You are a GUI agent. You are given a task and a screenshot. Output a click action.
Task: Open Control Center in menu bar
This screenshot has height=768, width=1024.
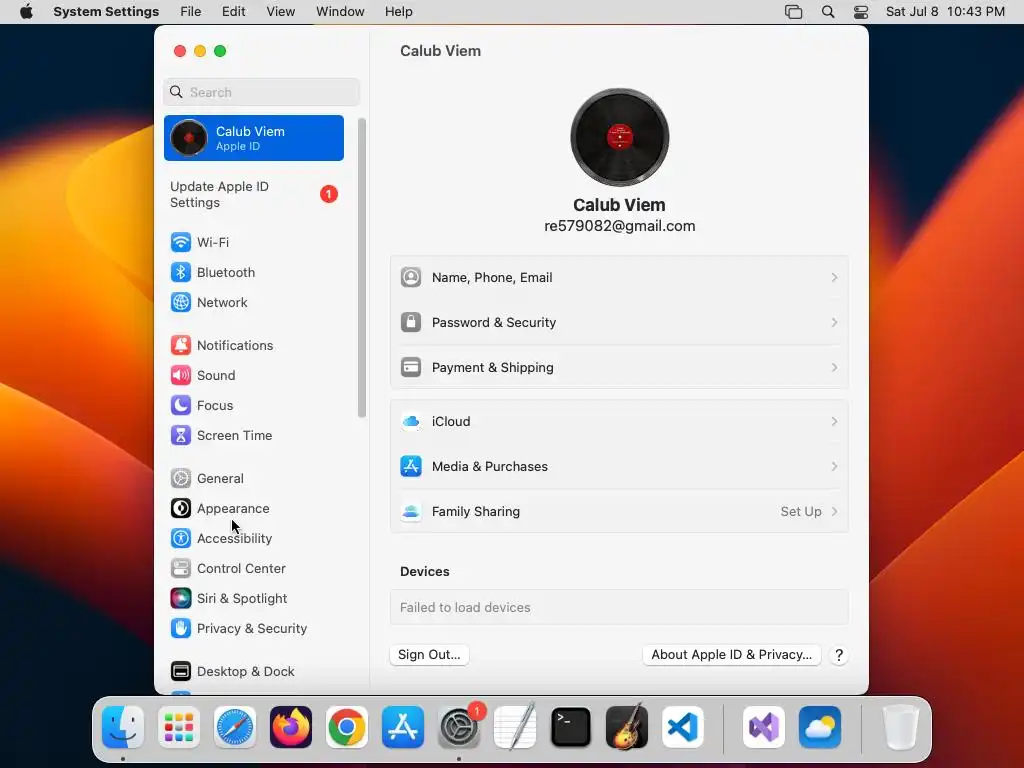(861, 12)
